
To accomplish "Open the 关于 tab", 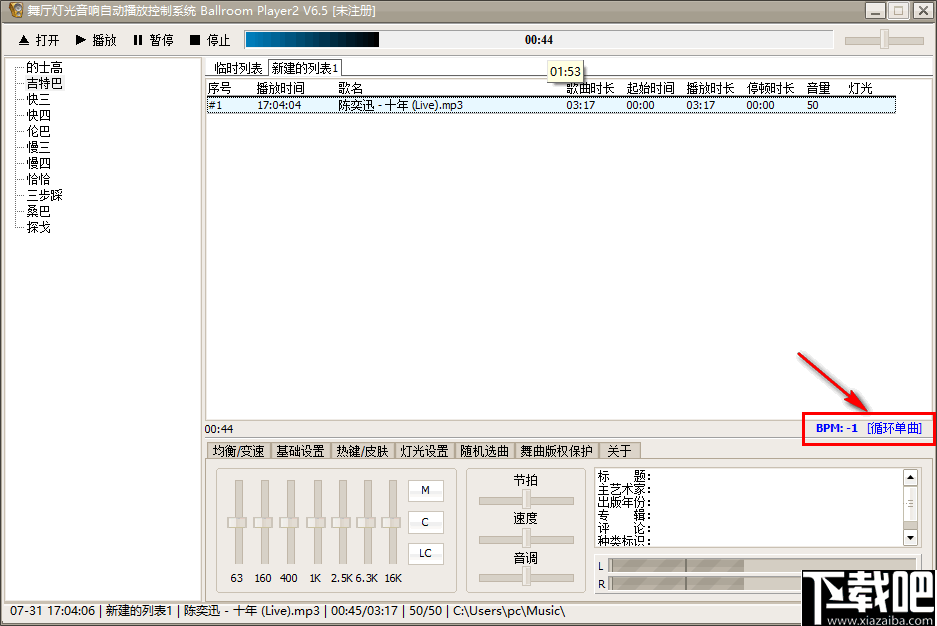I will click(x=619, y=451).
